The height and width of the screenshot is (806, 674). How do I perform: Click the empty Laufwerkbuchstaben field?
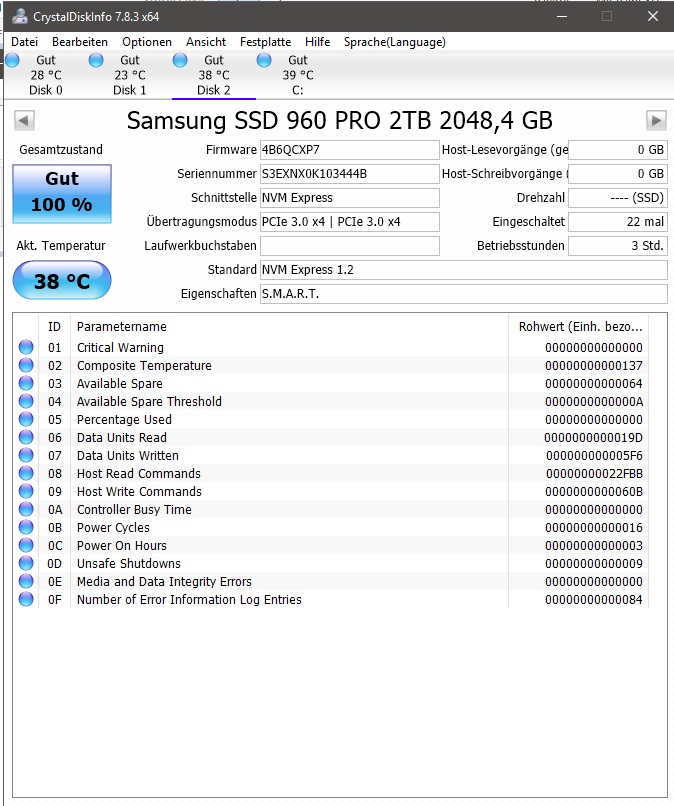pyautogui.click(x=350, y=246)
